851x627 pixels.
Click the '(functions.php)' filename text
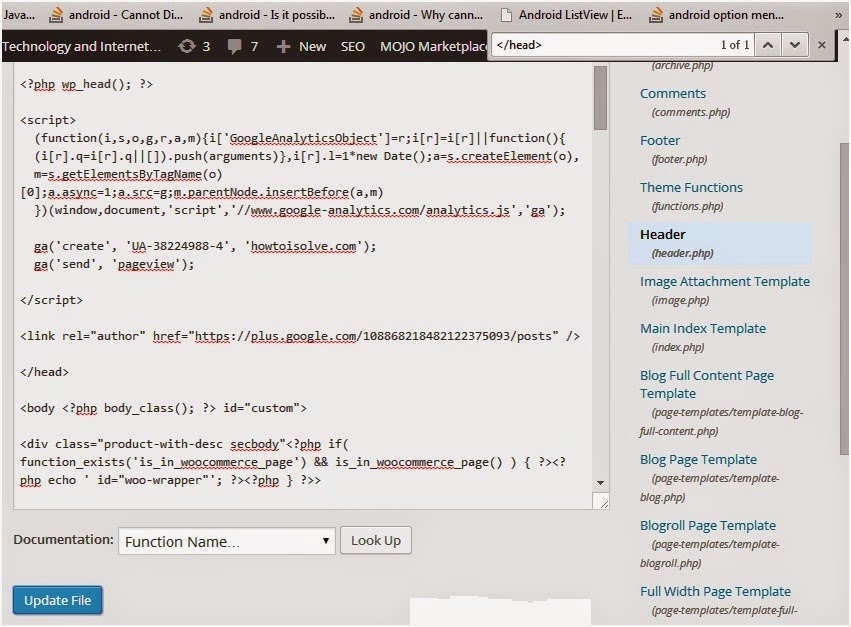pos(687,206)
